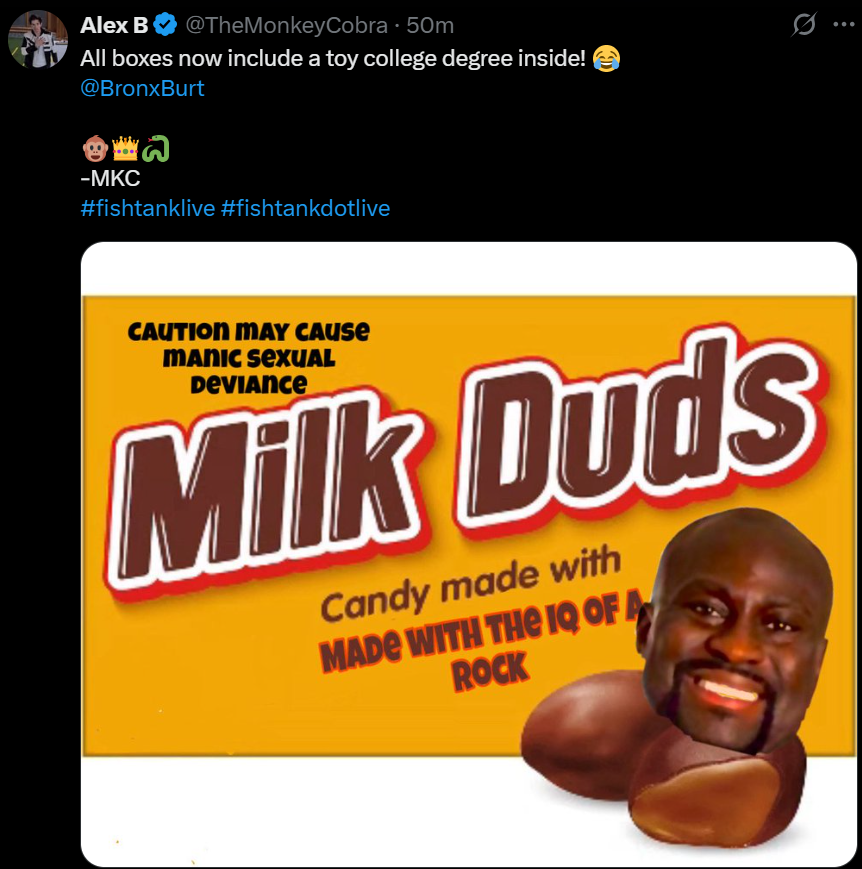This screenshot has height=869, width=862.
Task: Click the green snake emoji
Action: [x=155, y=150]
